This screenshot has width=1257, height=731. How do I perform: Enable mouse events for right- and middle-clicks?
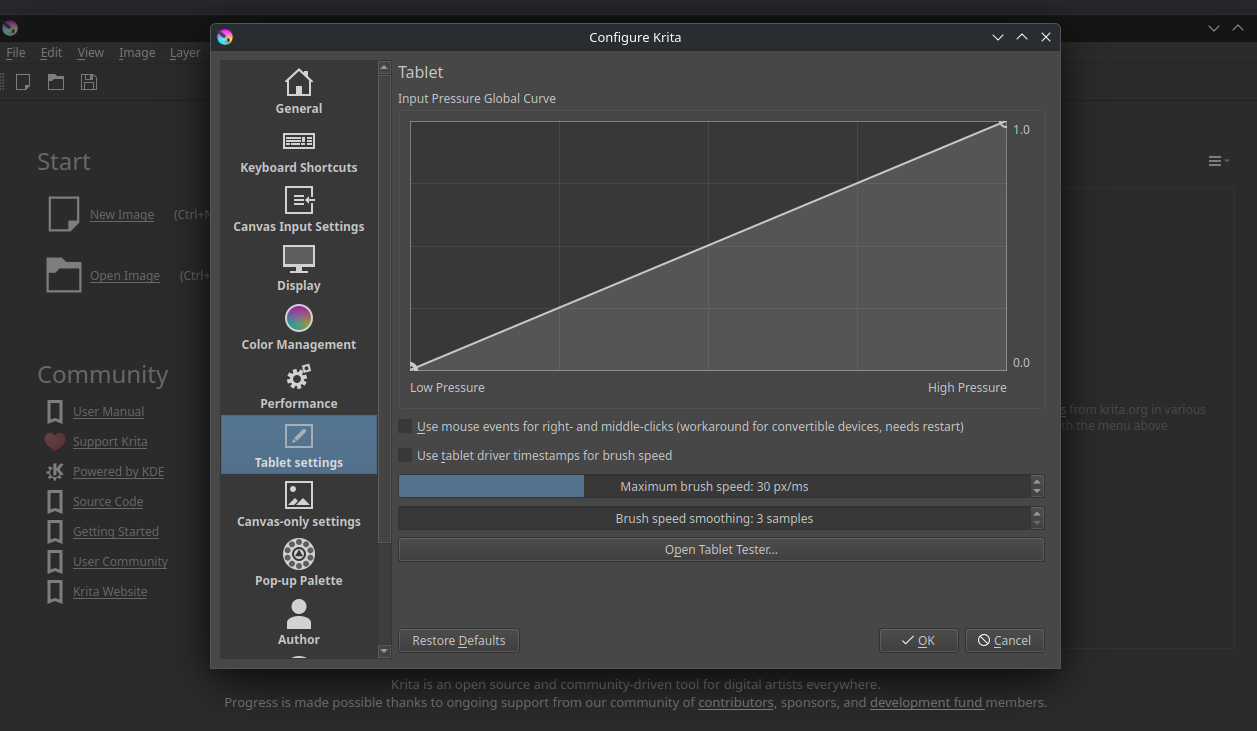point(405,426)
